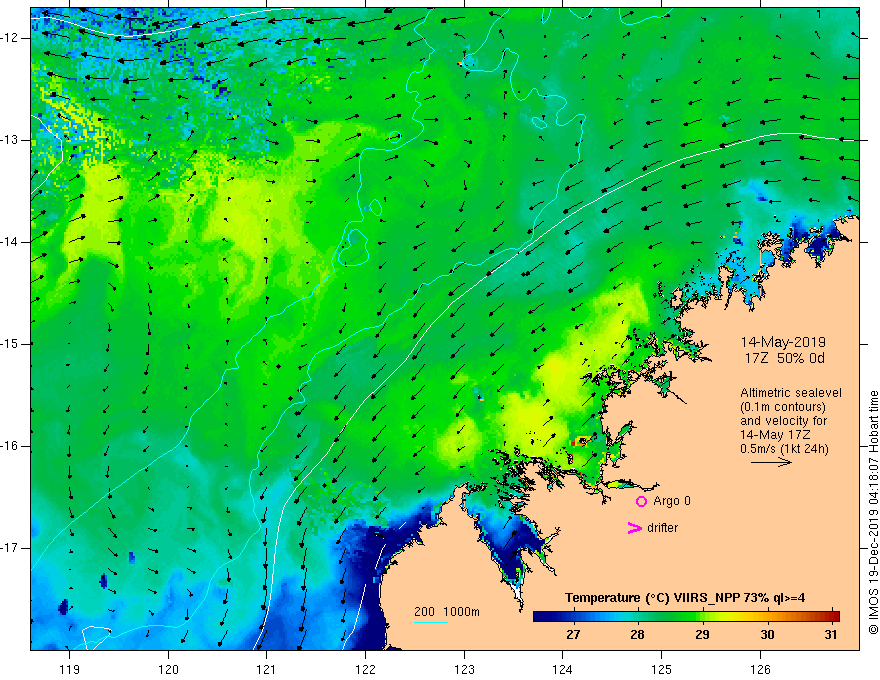Click the 0.5m/s velocity scale arrow
The height and width of the screenshot is (680, 880).
(x=771, y=462)
